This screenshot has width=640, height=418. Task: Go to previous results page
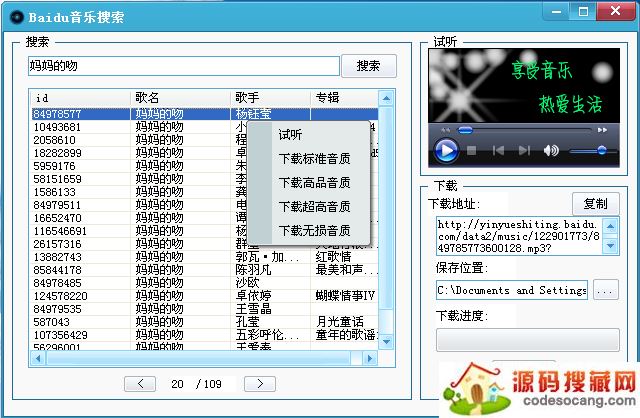pos(140,384)
